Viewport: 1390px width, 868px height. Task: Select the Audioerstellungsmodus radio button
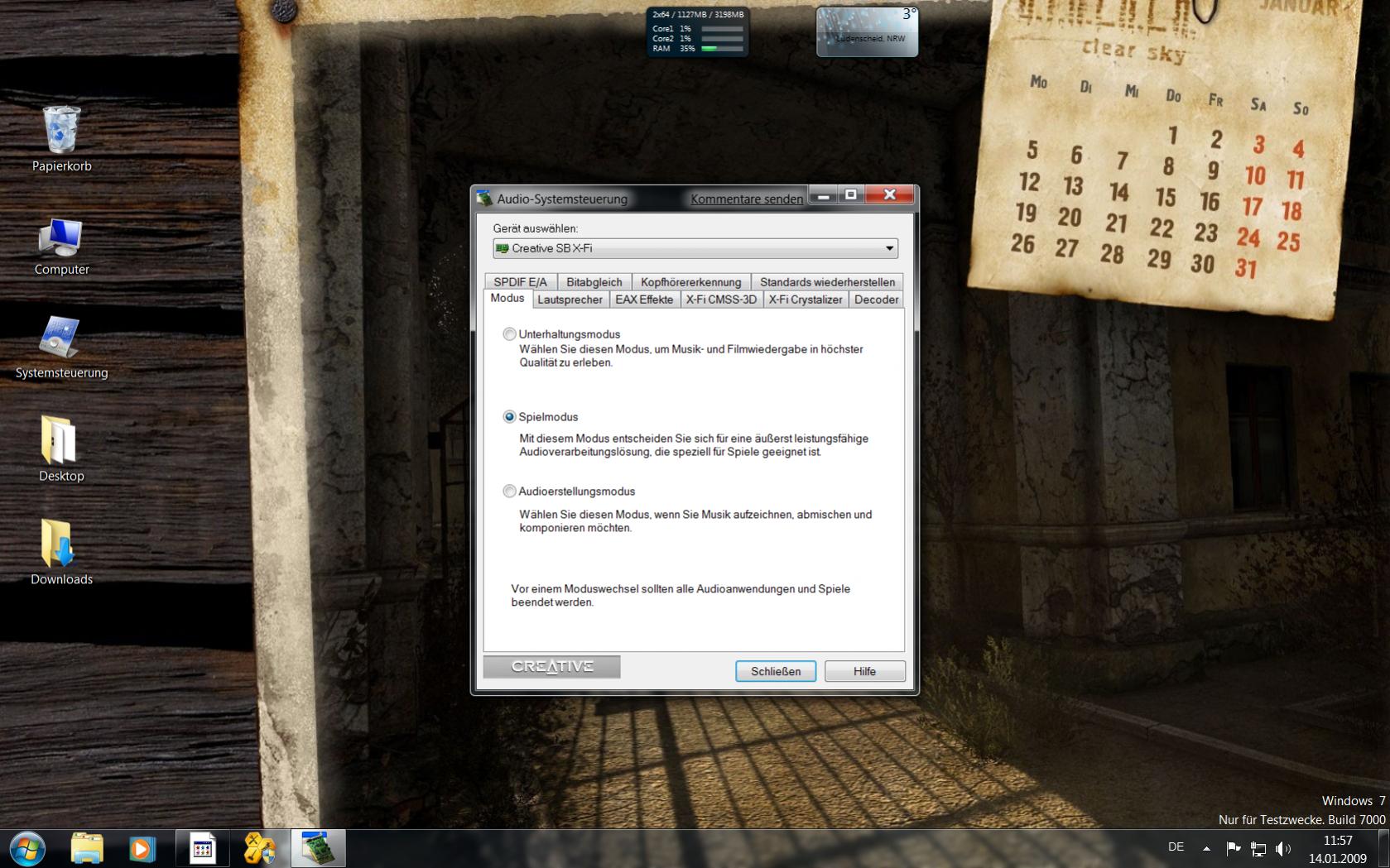[509, 492]
